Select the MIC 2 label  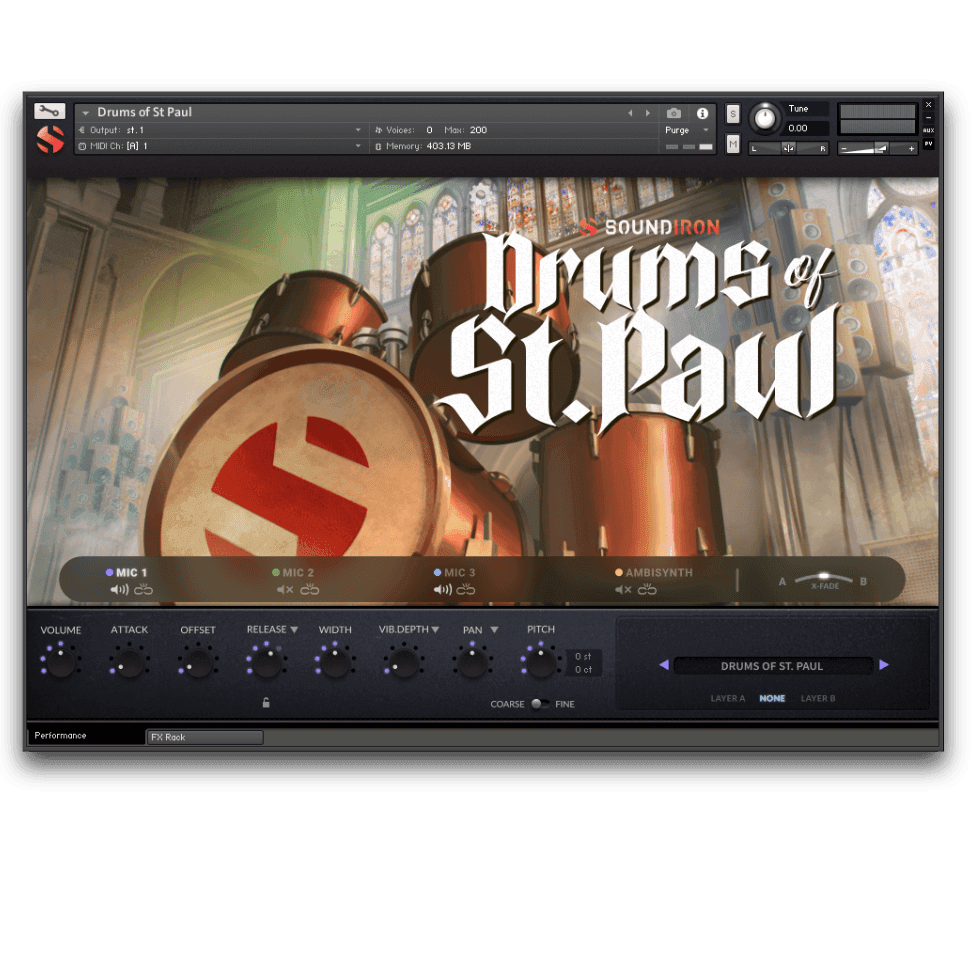(x=298, y=573)
